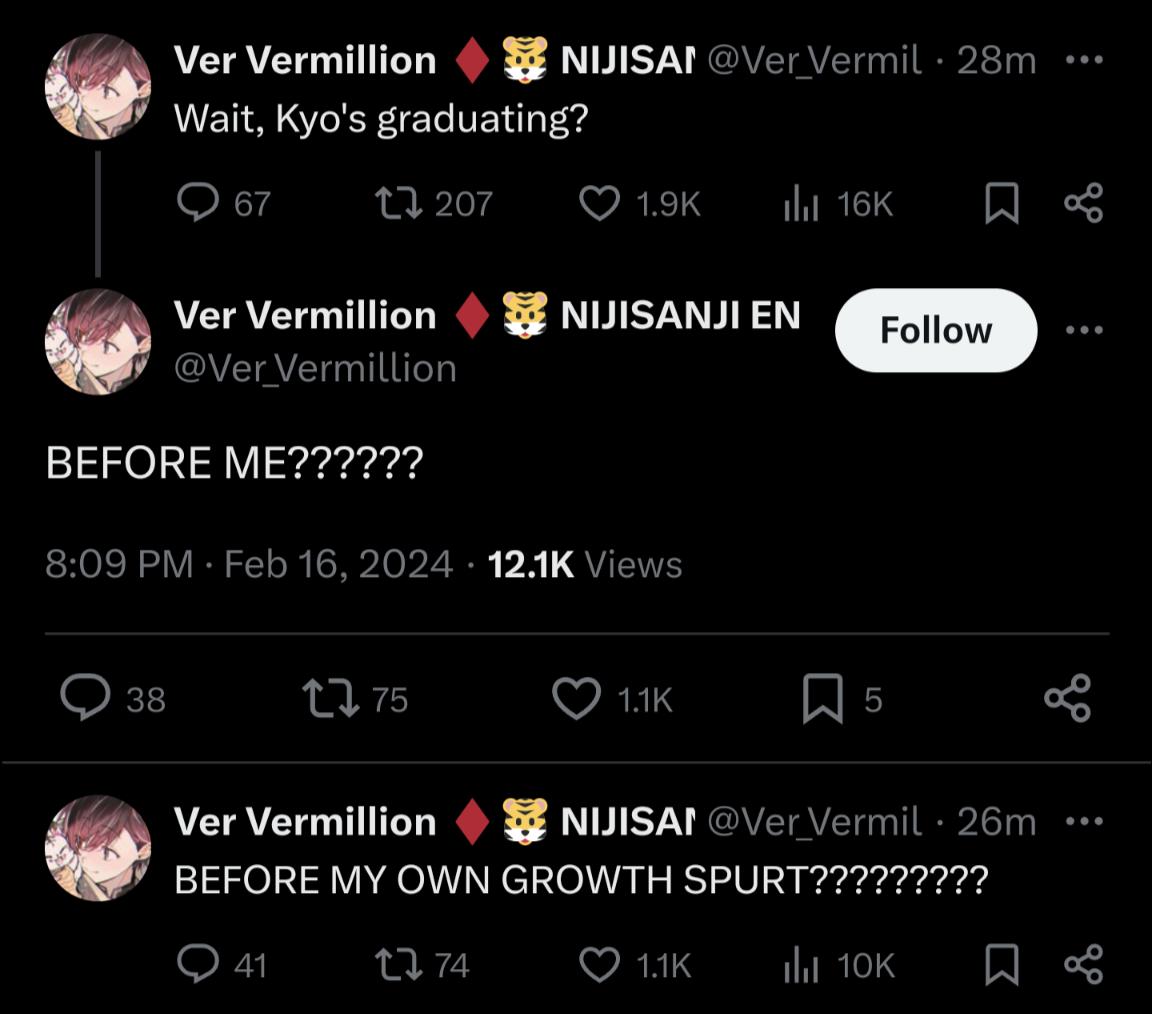The width and height of the screenshot is (1152, 1014).
Task: Bookmark the "BEFORE ME??????" tweet
Action: pyautogui.click(x=823, y=698)
